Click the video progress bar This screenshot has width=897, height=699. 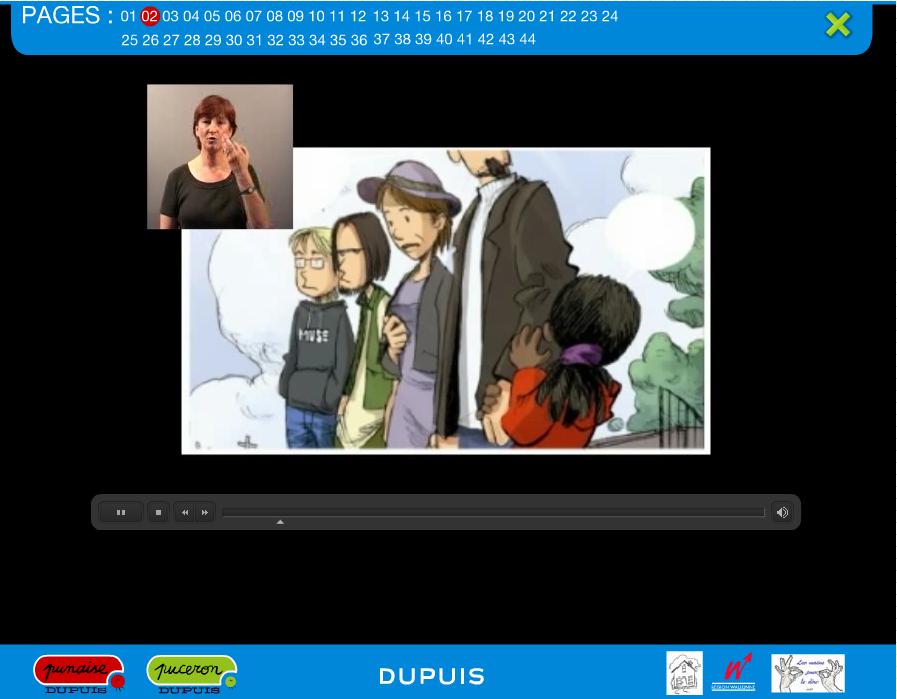click(x=493, y=513)
